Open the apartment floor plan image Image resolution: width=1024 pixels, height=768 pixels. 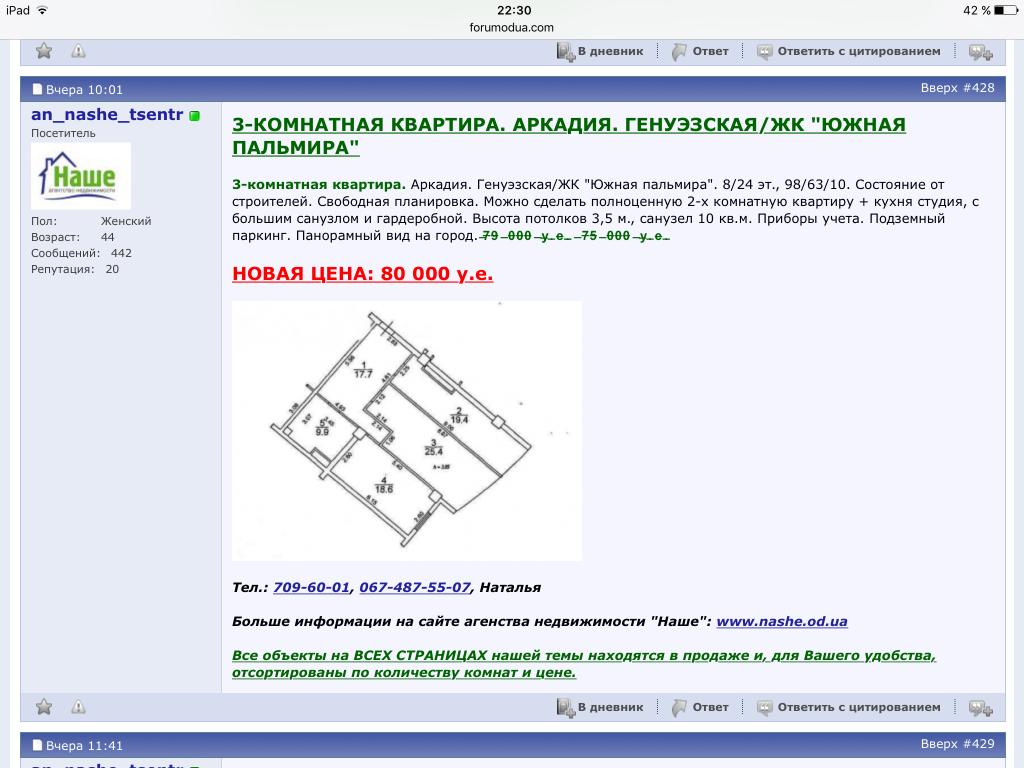coord(406,430)
